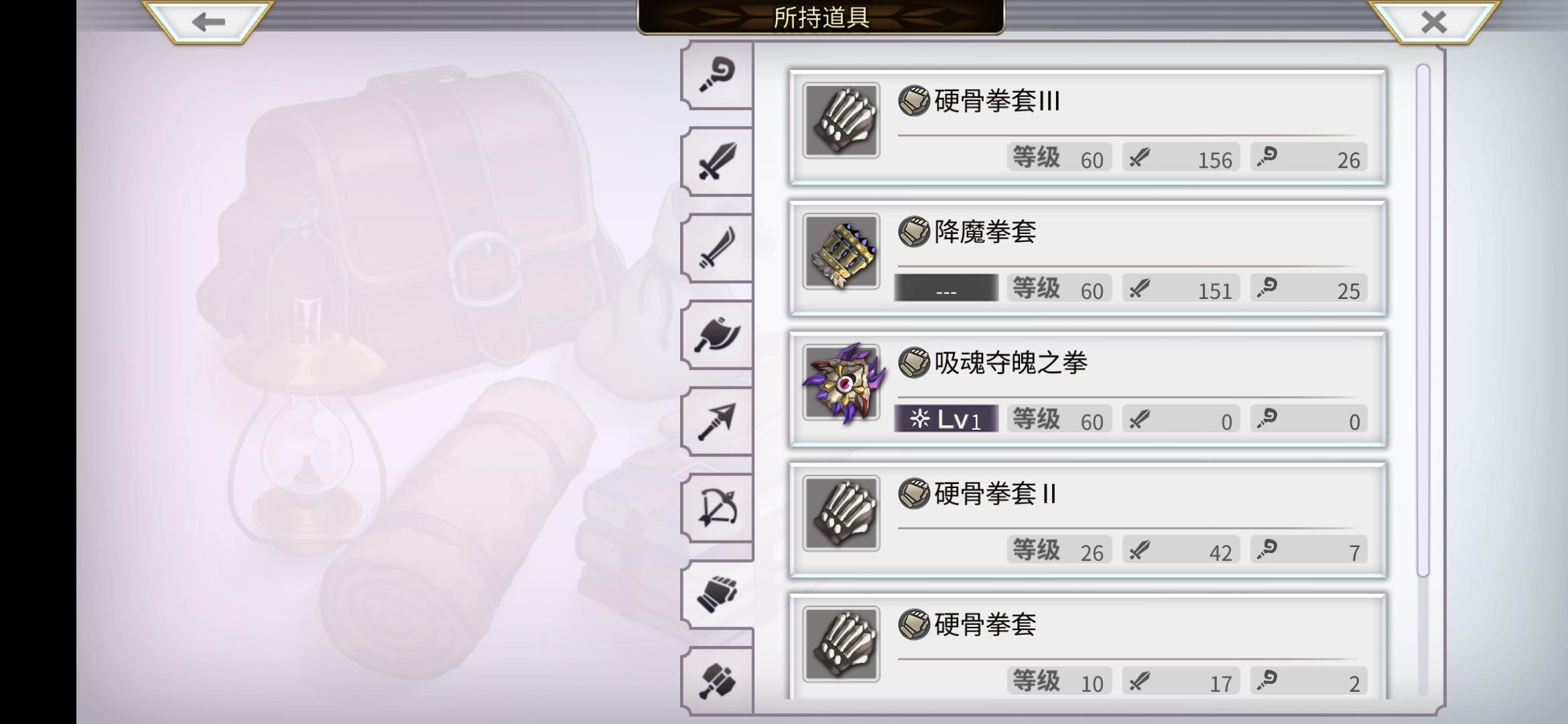Select the staff weapon category tab
Image resolution: width=1568 pixels, height=724 pixels.
coord(716,76)
